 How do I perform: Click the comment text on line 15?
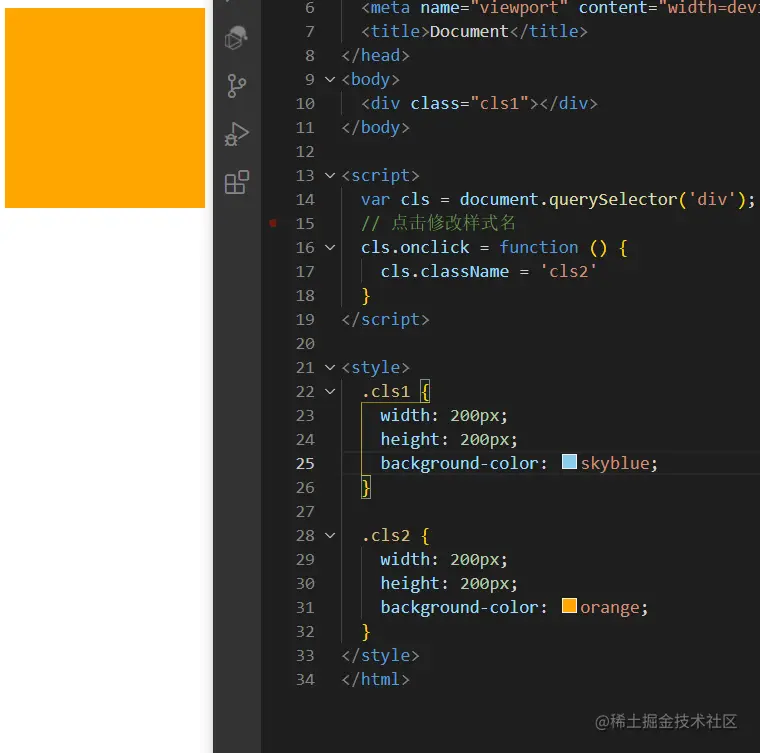438,223
